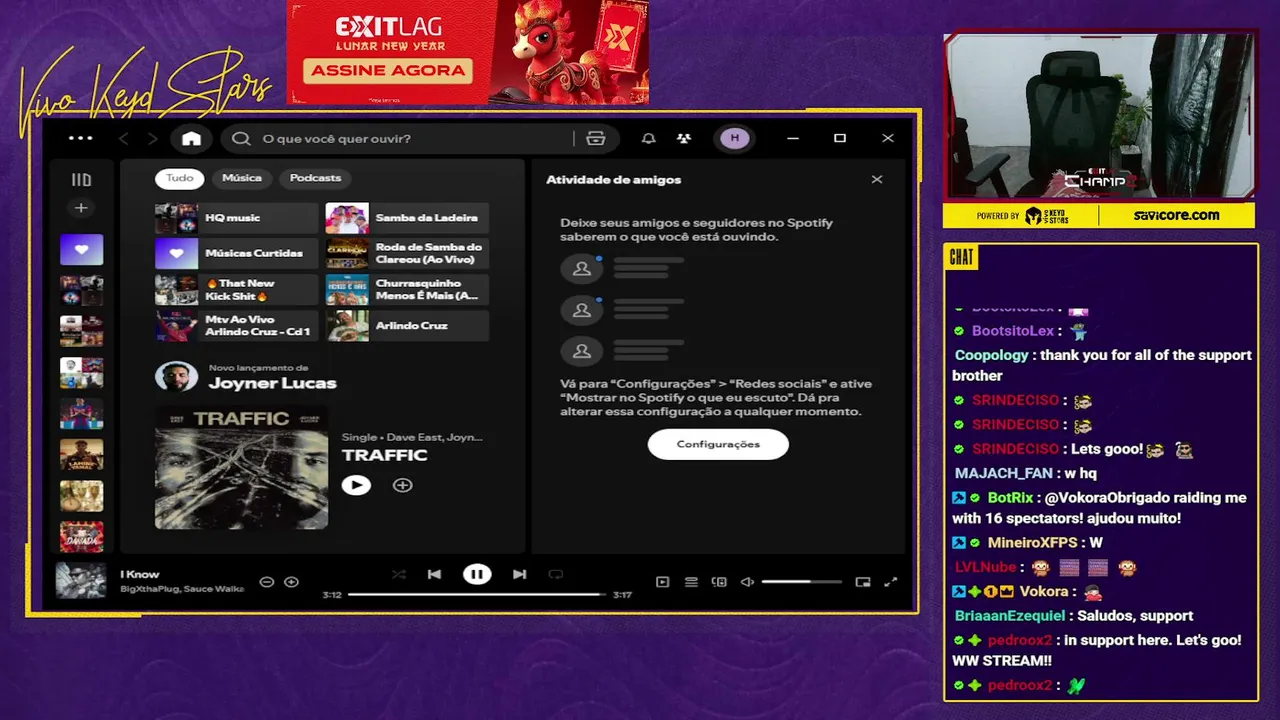Click username "MineiroXFPS" in chat
This screenshot has height=720, width=1280.
[x=1032, y=542]
